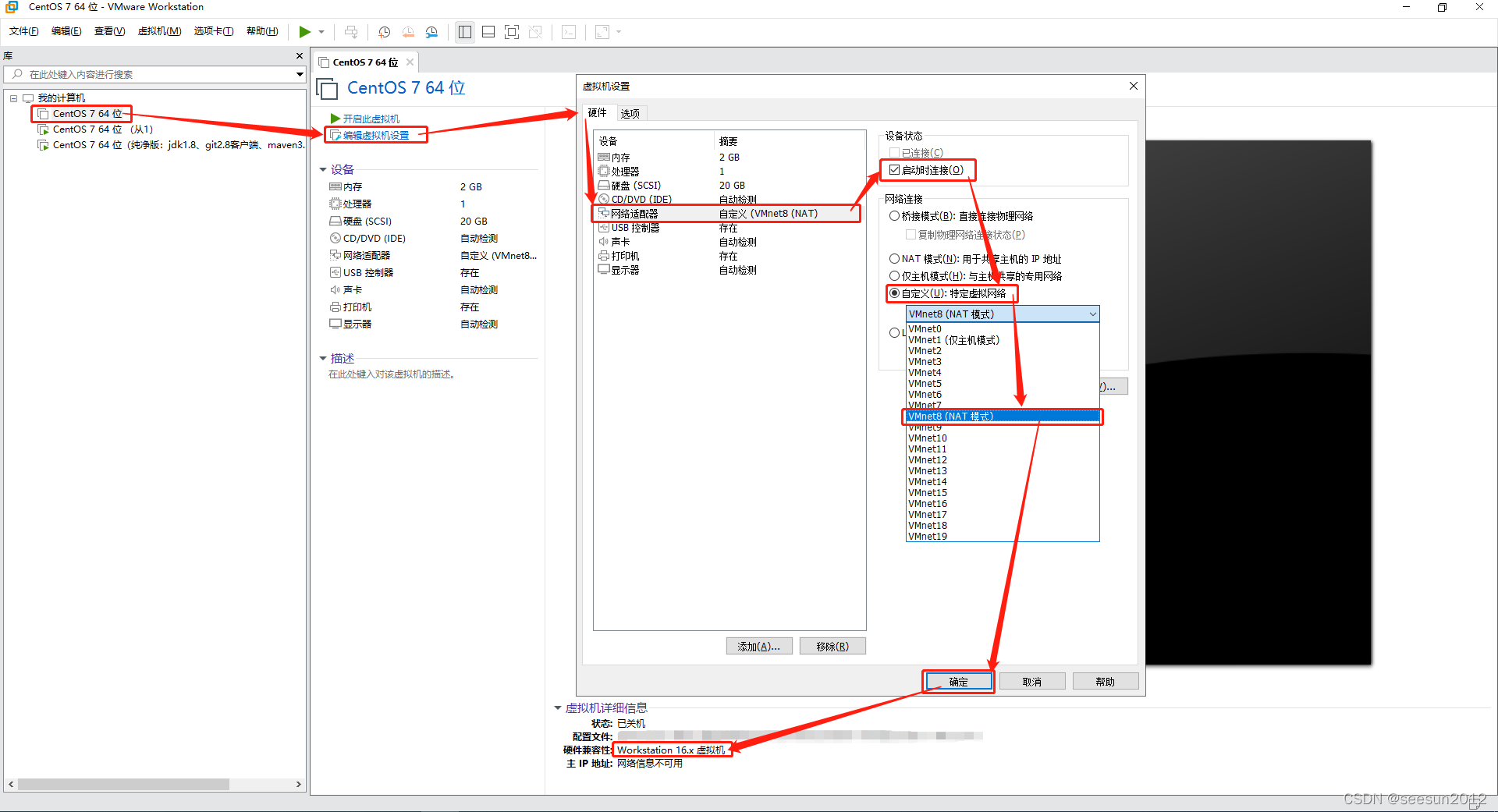Switch to the 选项 tab in settings dialog

[630, 114]
